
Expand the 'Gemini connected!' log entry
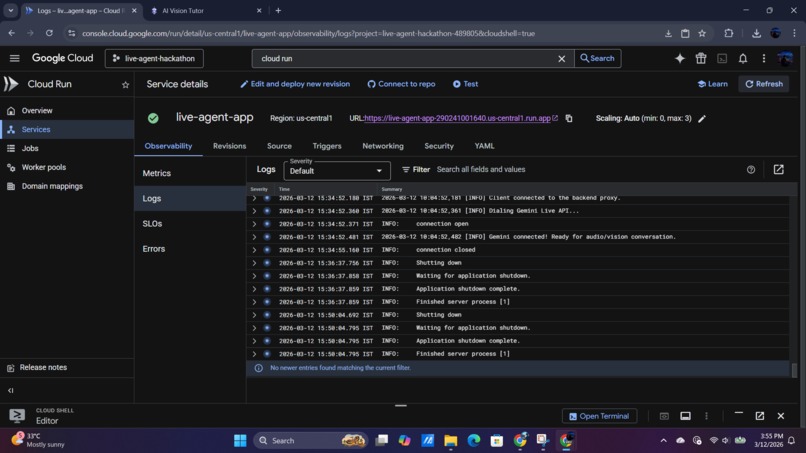(x=254, y=237)
